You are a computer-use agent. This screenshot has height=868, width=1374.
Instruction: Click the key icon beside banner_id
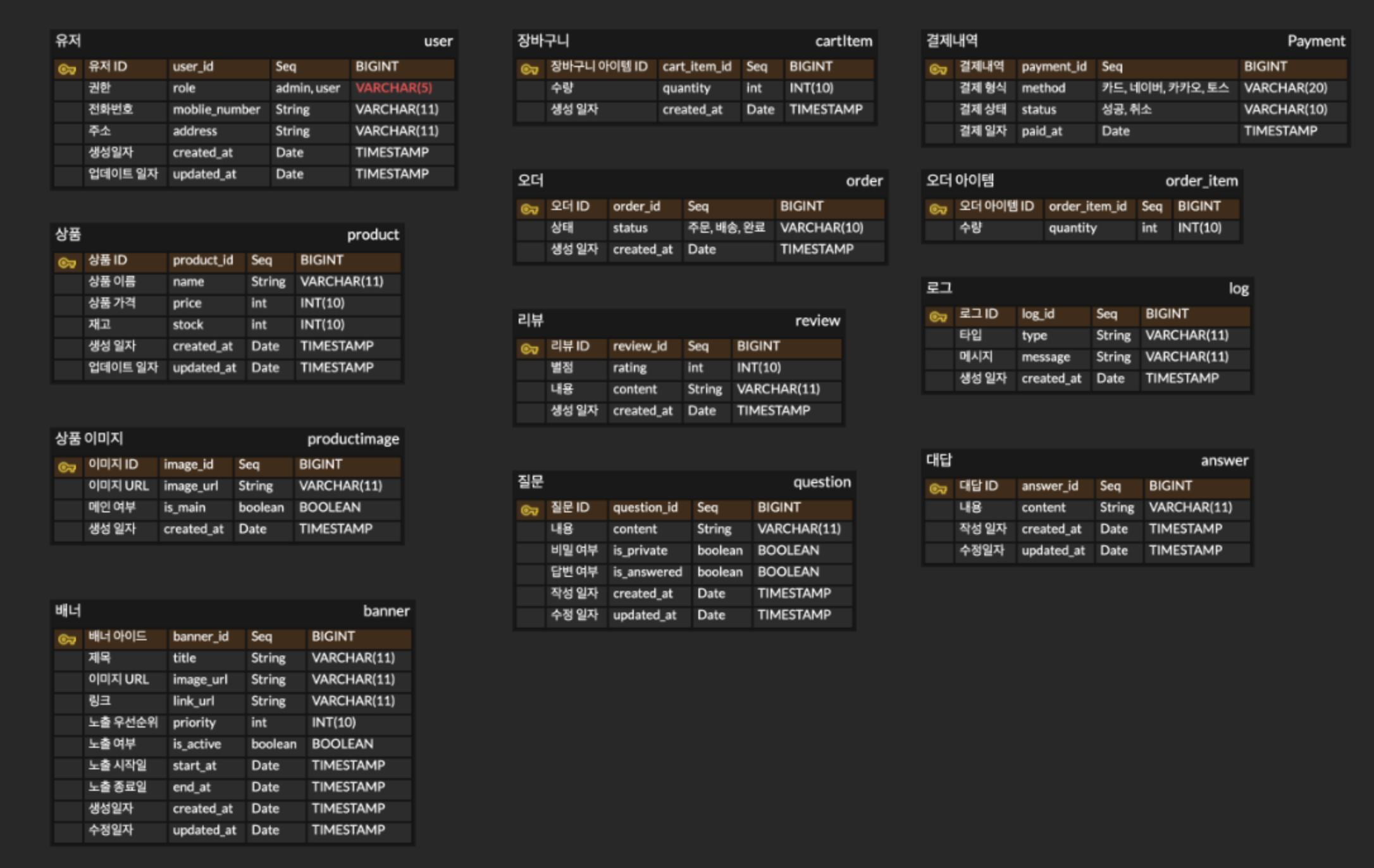[67, 638]
